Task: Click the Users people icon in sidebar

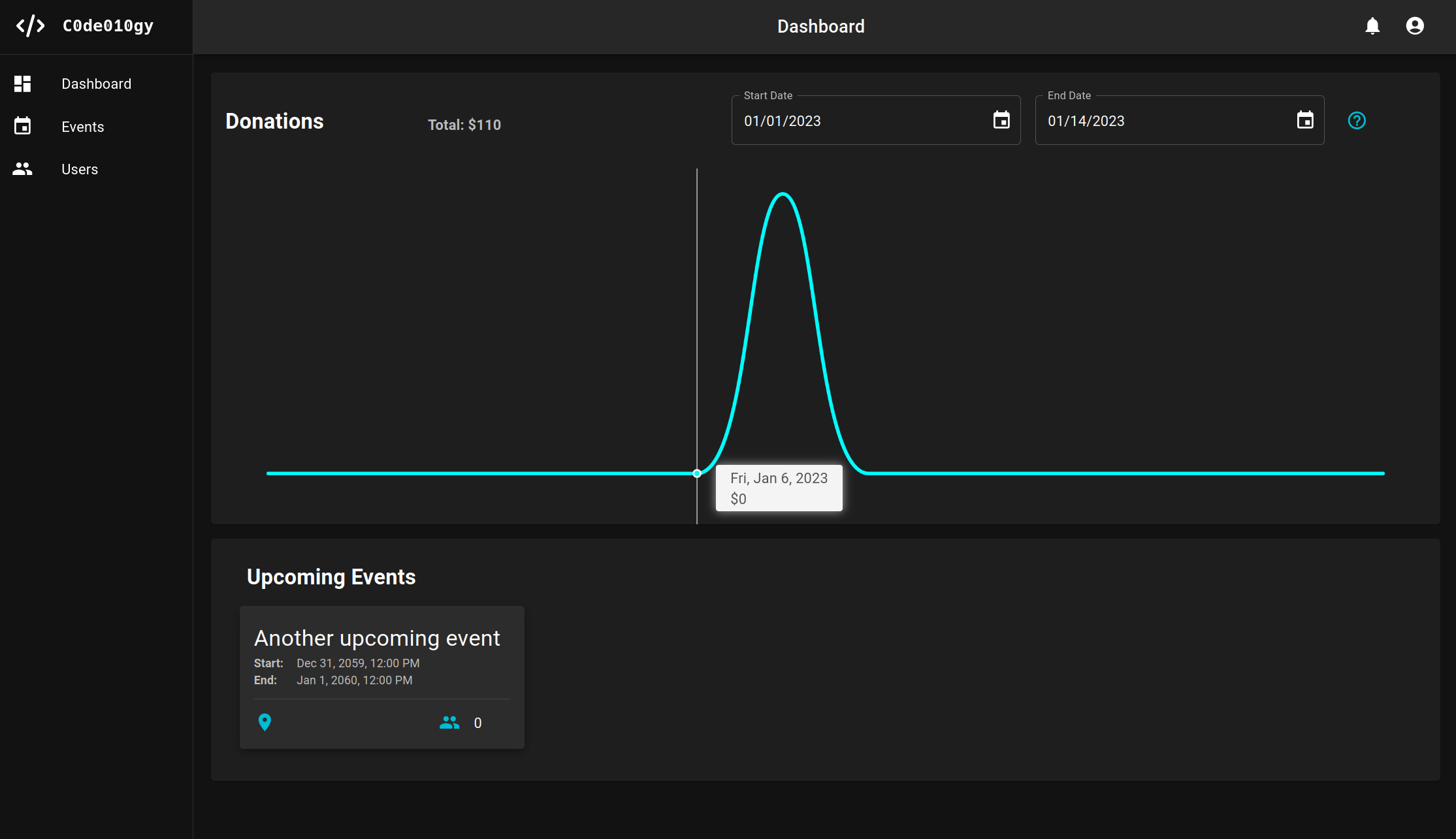Action: point(23,169)
